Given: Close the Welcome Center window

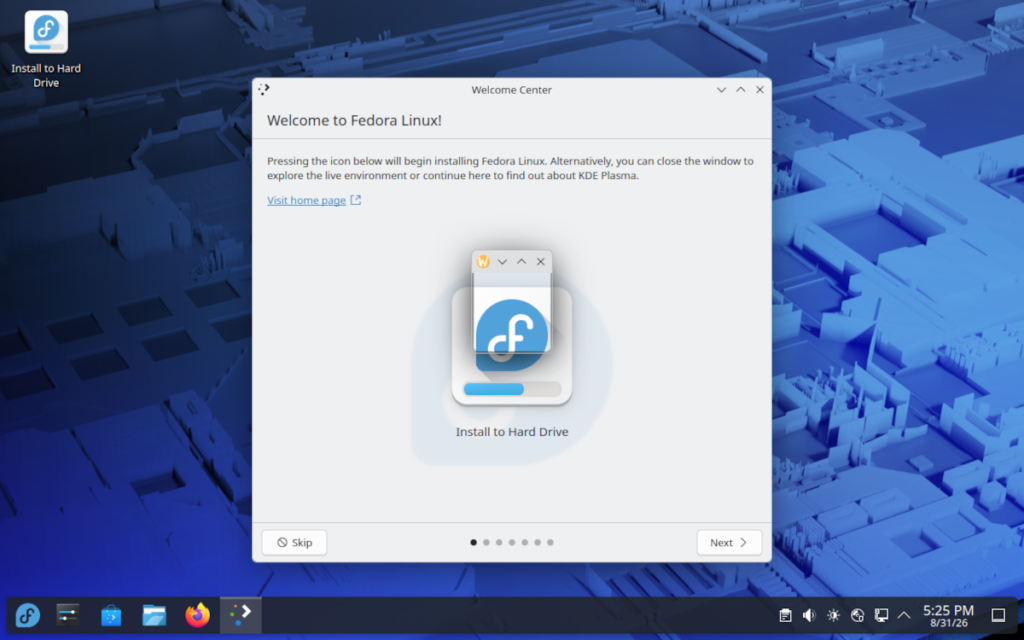Looking at the screenshot, I should point(760,89).
